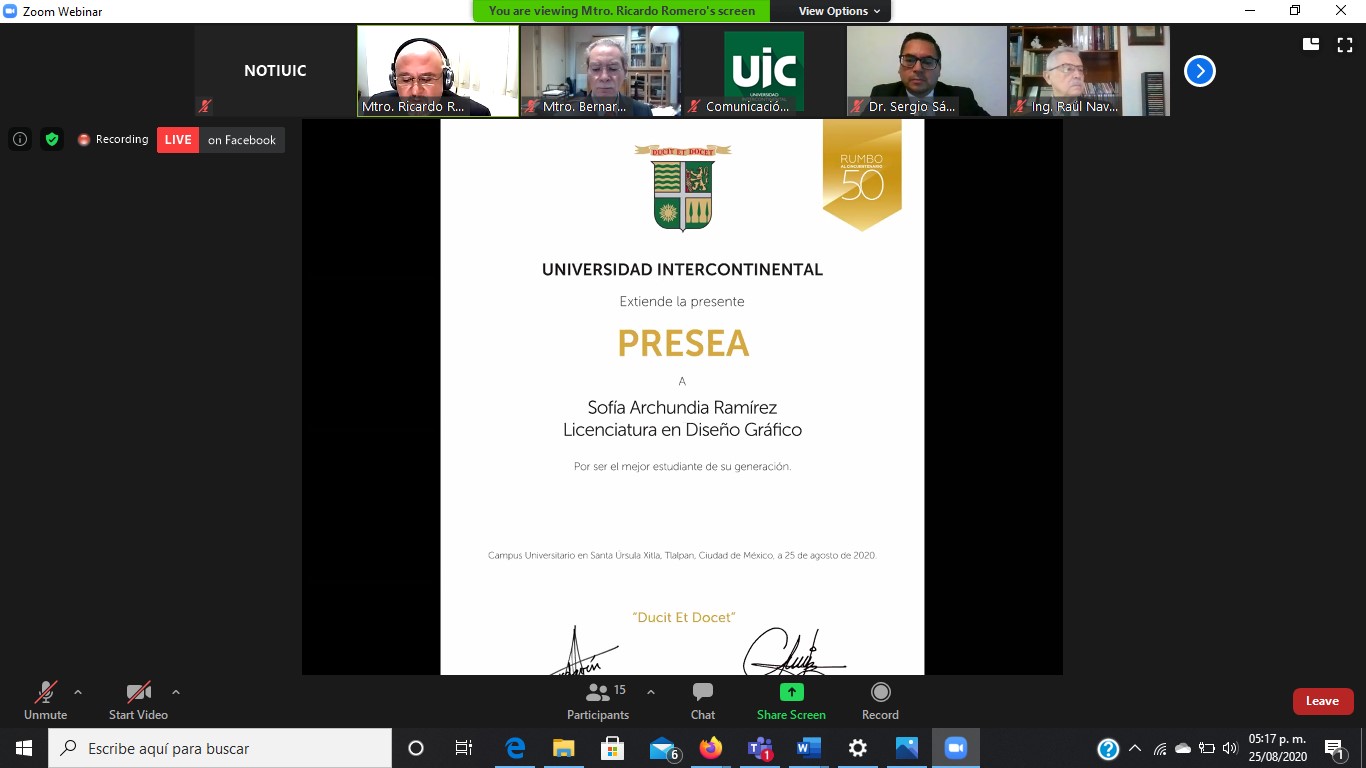The image size is (1366, 768).
Task: Show next page of participant videos
Action: click(1199, 71)
